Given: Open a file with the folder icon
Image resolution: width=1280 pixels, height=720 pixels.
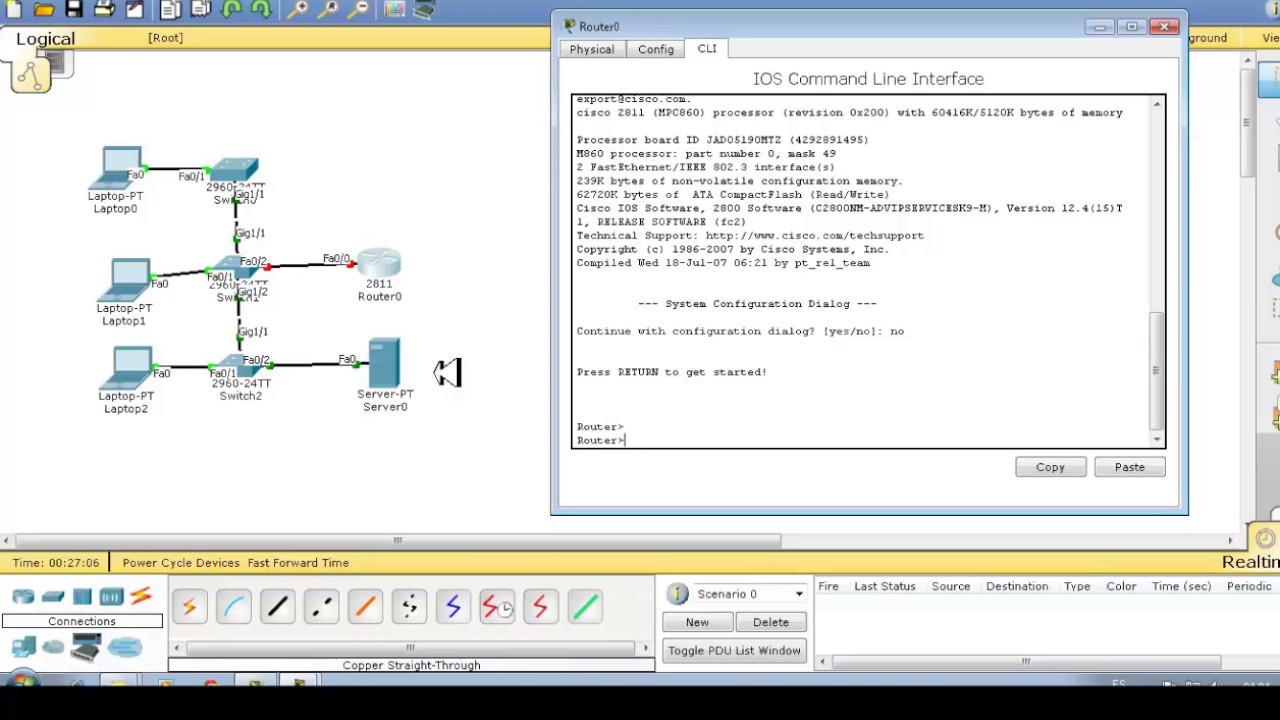Looking at the screenshot, I should tap(44, 9).
